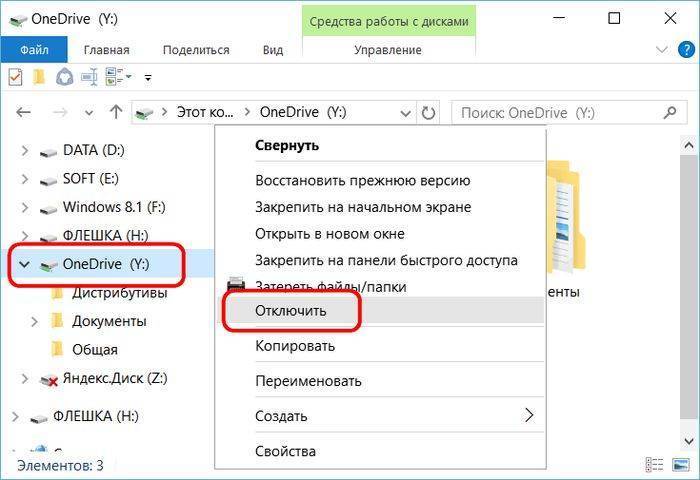The width and height of the screenshot is (700, 480).
Task: Switch to large icons view in status bar
Action: click(681, 465)
